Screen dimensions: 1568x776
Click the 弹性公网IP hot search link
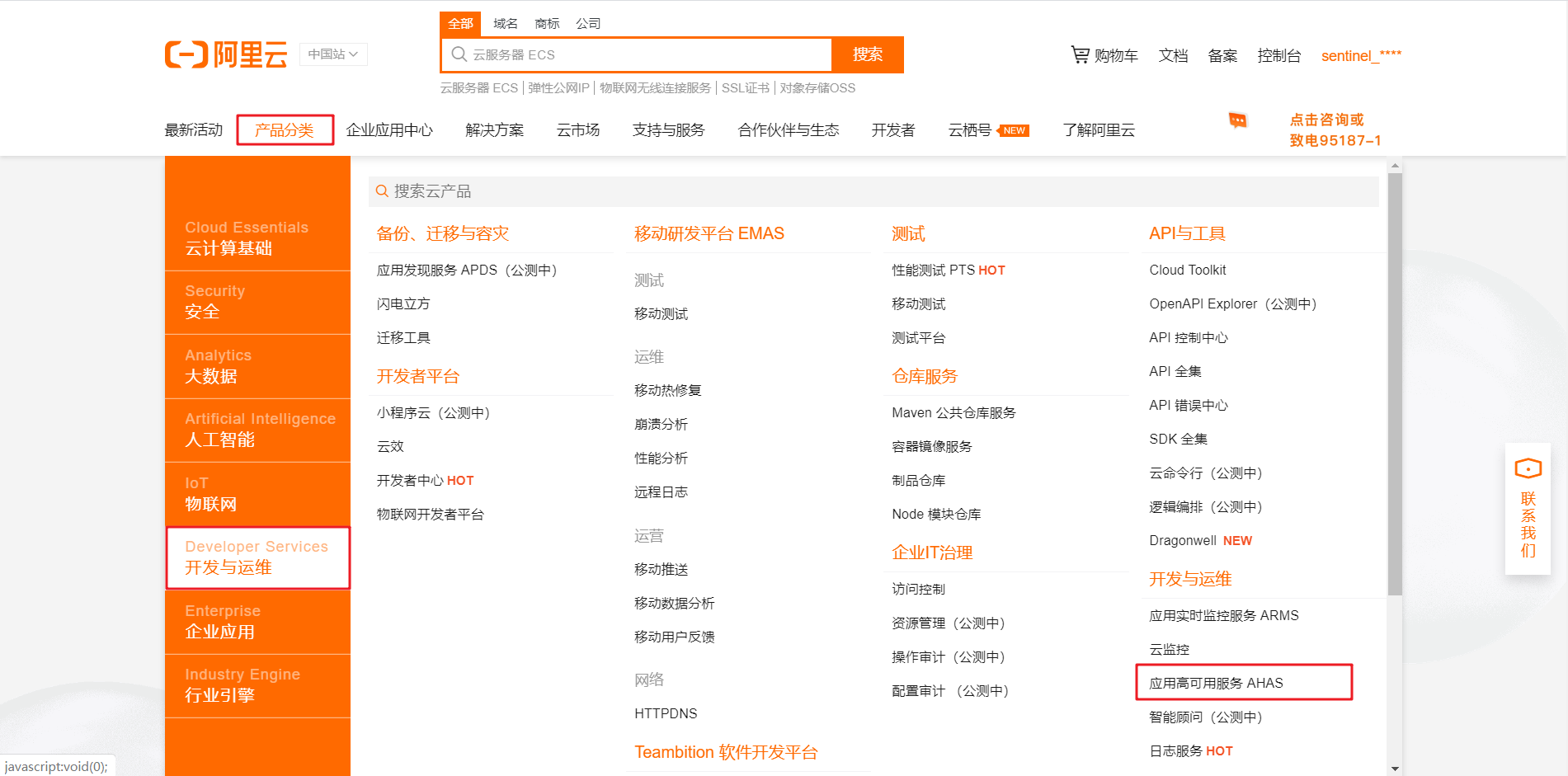pyautogui.click(x=558, y=88)
